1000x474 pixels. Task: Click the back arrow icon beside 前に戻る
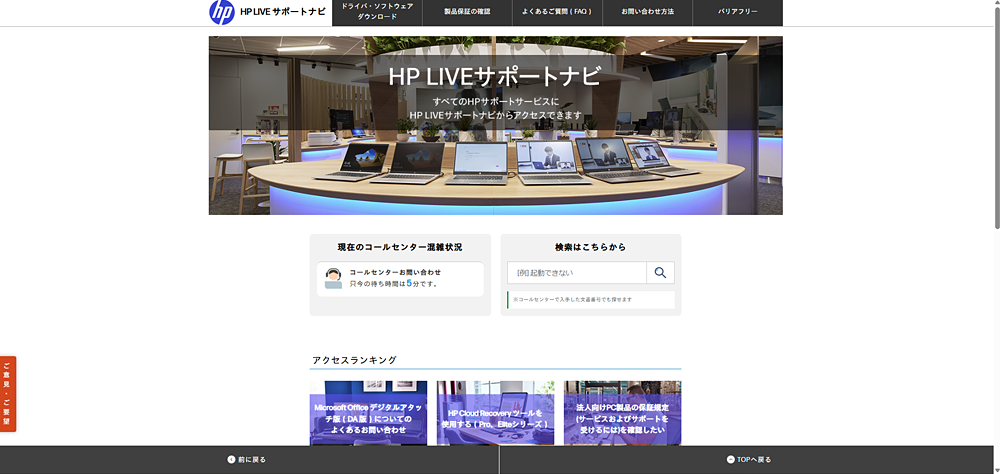click(x=231, y=460)
